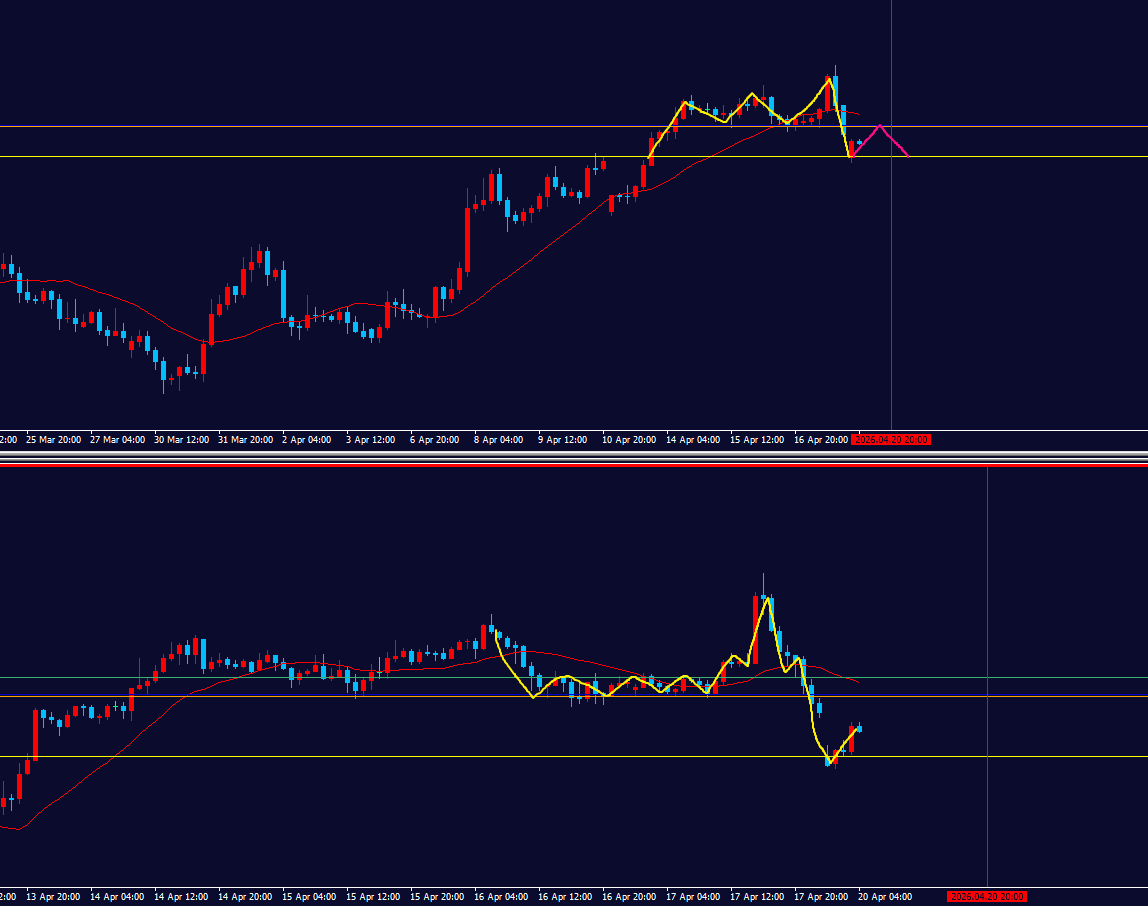The image size is (1148, 906).
Task: Click the '17 Apr 12:00' label on lower time axis
Action: click(x=756, y=897)
